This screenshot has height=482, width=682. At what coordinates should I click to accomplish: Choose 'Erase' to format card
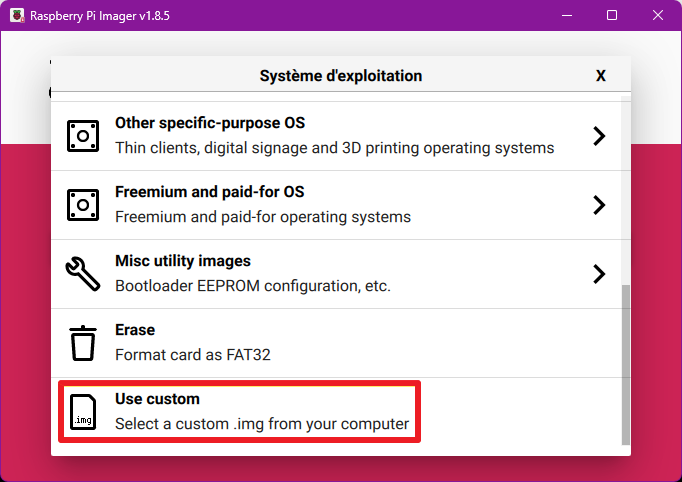pos(135,330)
